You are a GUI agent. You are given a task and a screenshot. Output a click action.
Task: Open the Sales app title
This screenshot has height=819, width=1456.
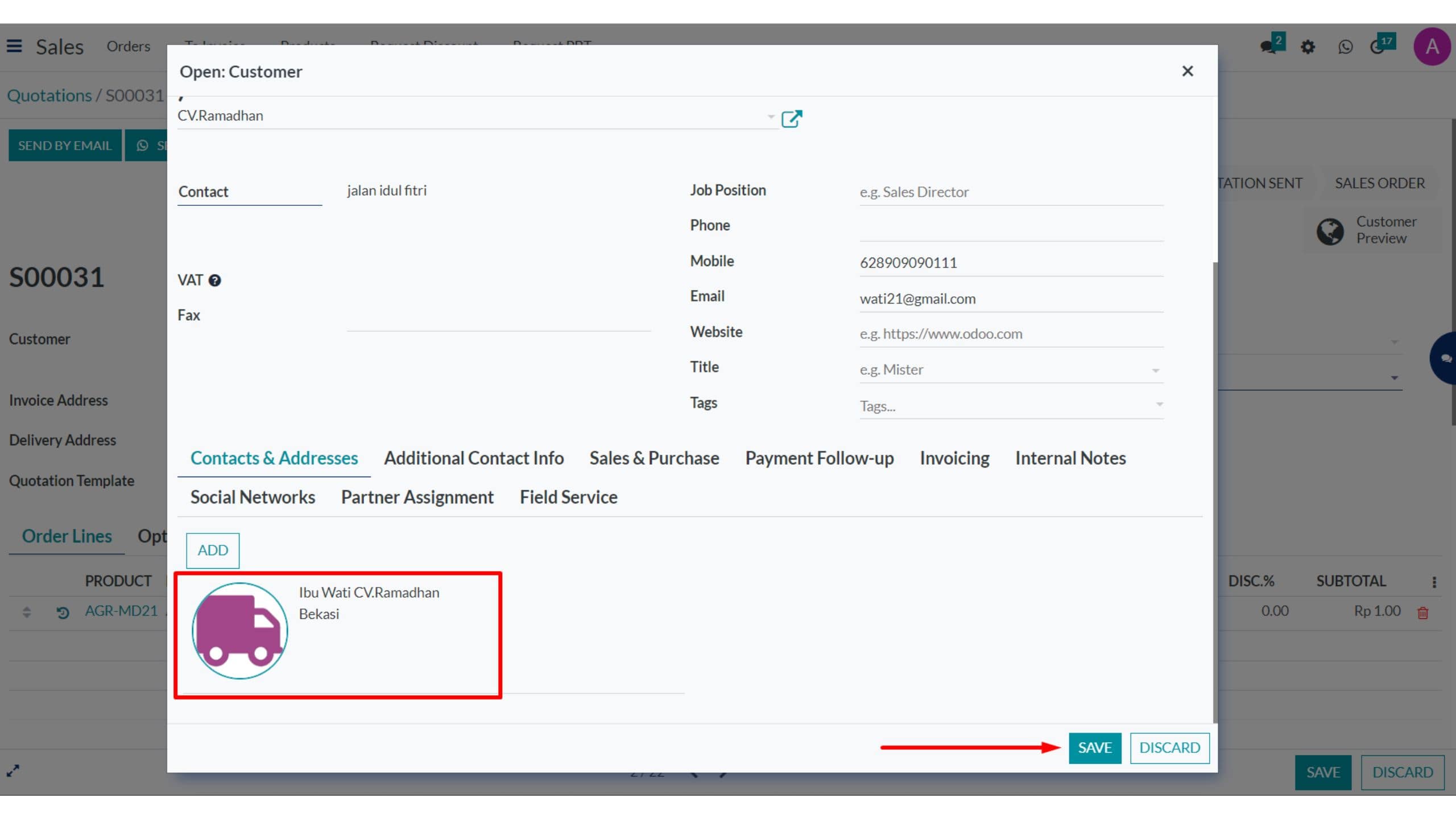tap(60, 47)
